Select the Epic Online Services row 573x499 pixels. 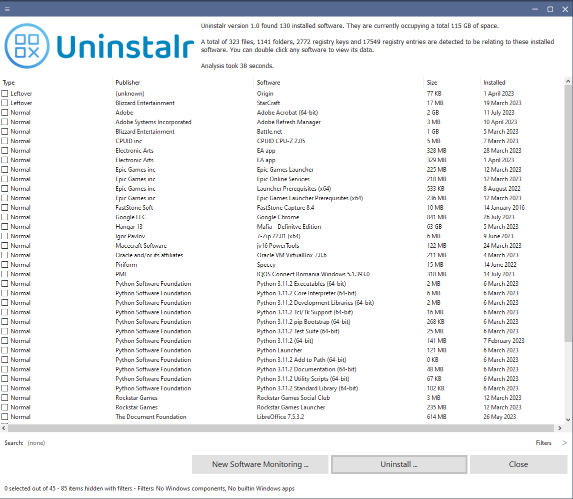click(283, 179)
